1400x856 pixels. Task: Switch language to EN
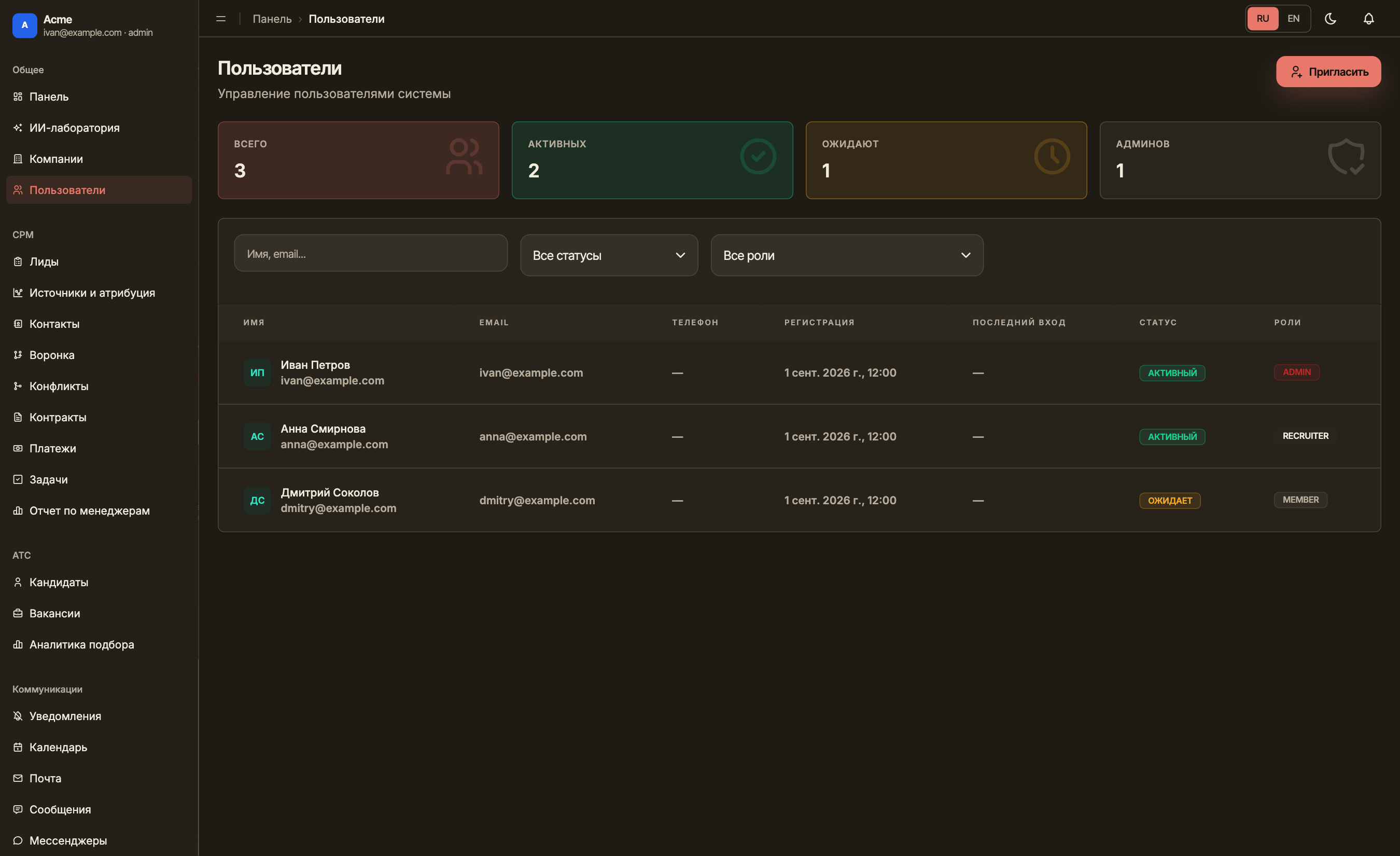coord(1293,19)
